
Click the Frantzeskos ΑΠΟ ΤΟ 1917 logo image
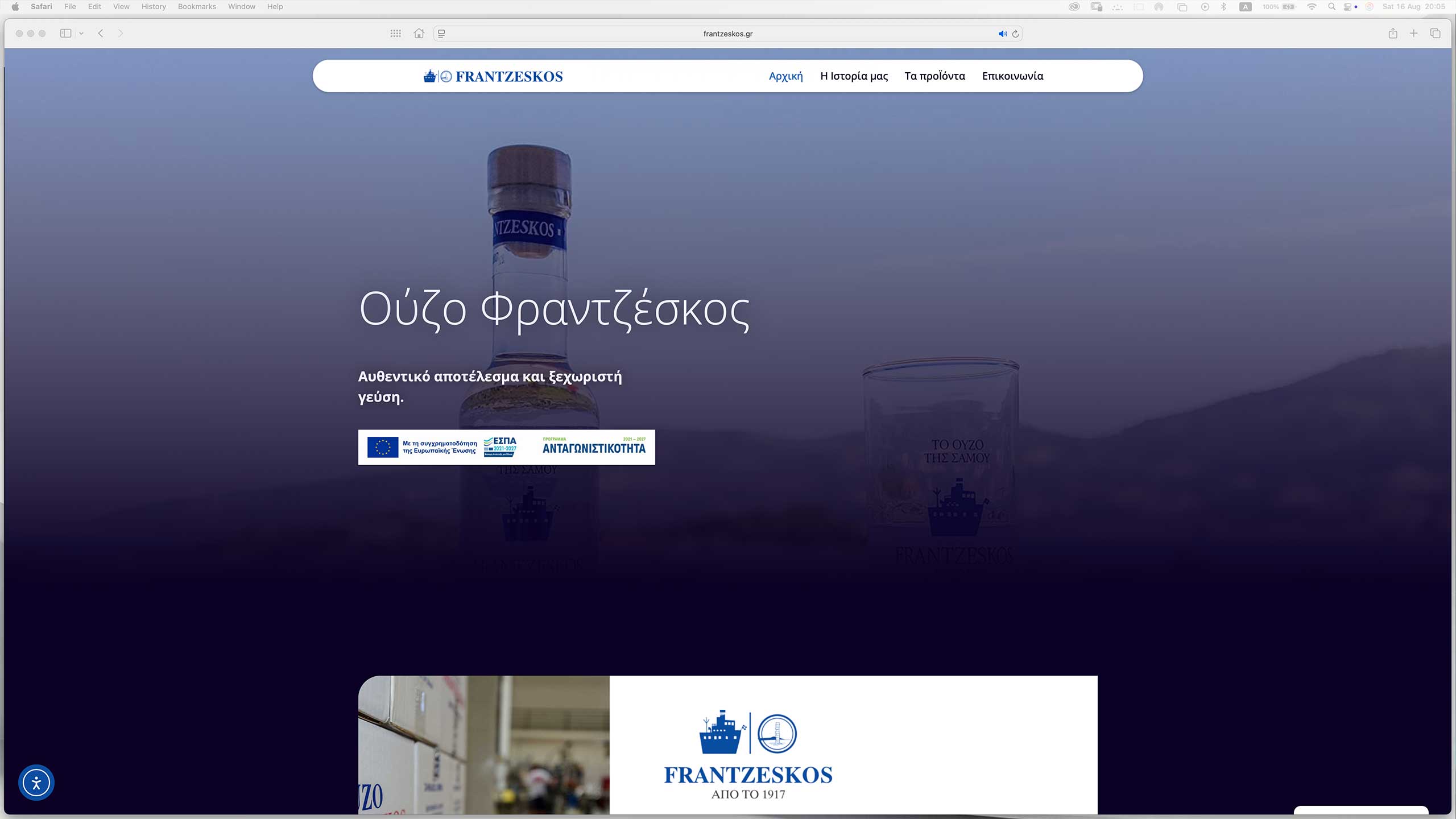(748, 754)
